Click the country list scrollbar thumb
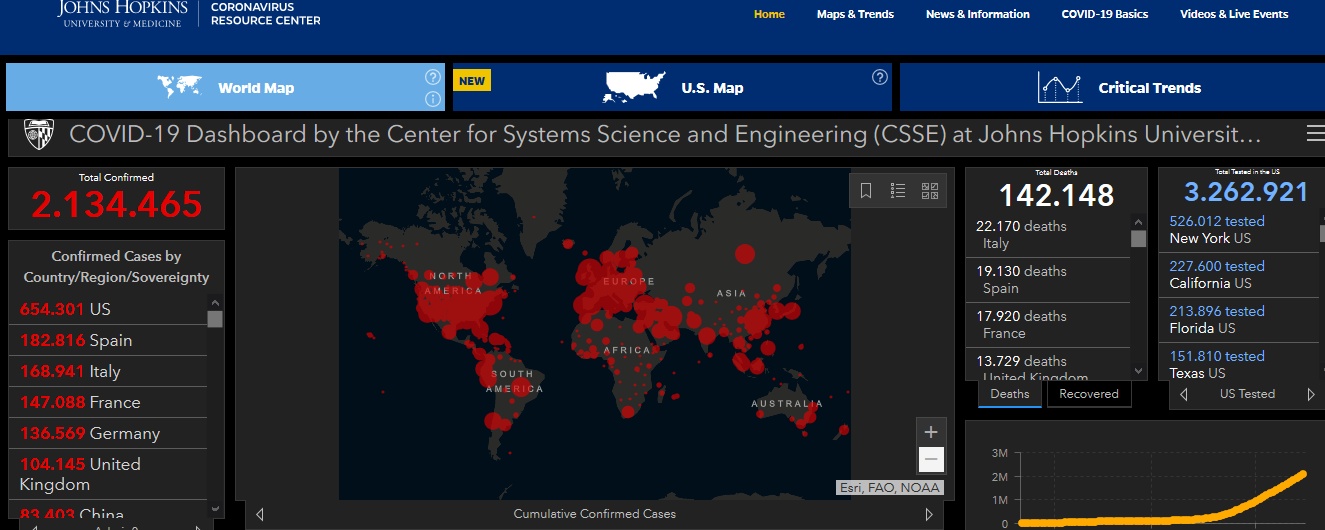 click(215, 319)
